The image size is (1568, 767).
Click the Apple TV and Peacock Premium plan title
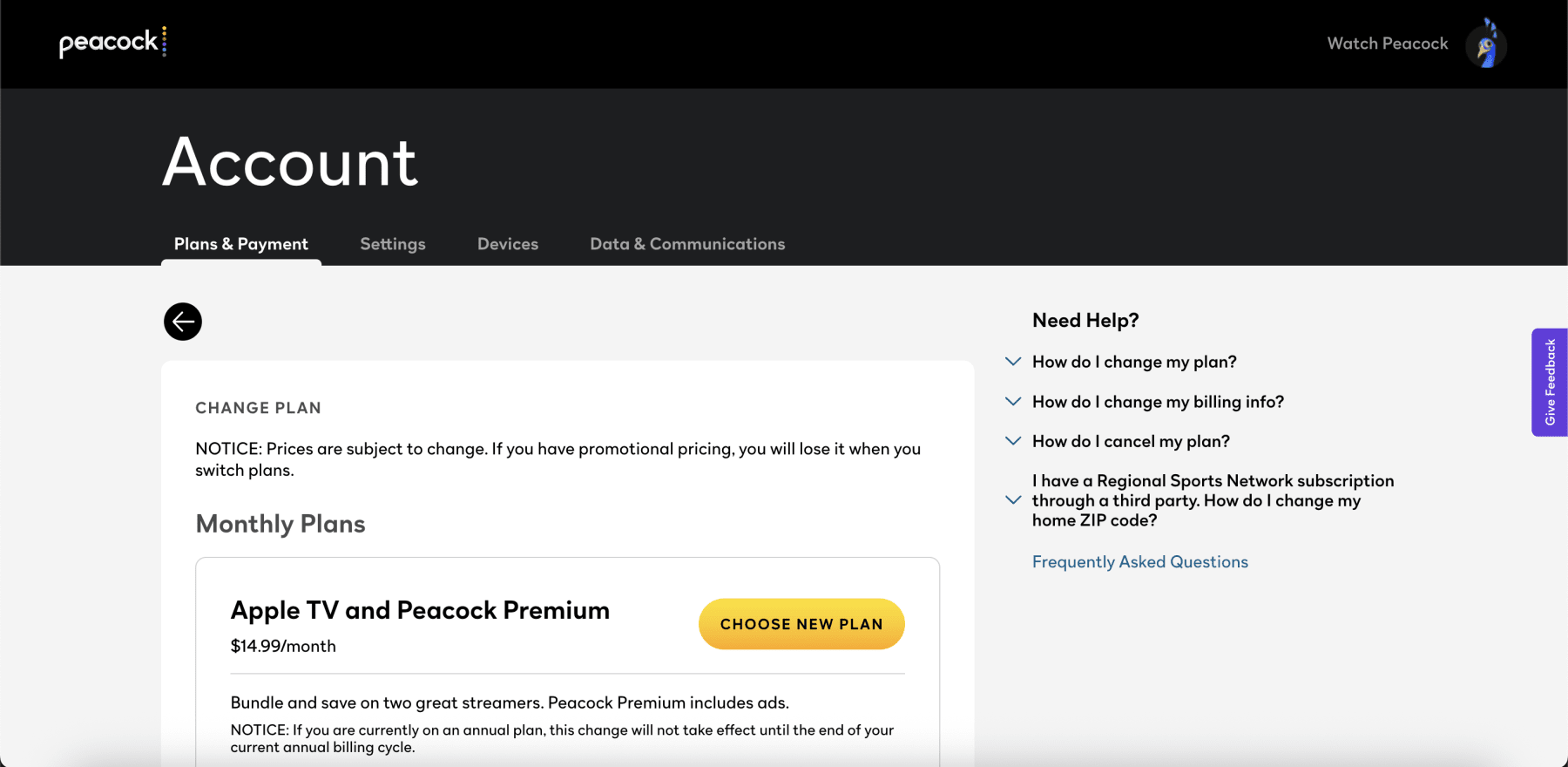420,610
